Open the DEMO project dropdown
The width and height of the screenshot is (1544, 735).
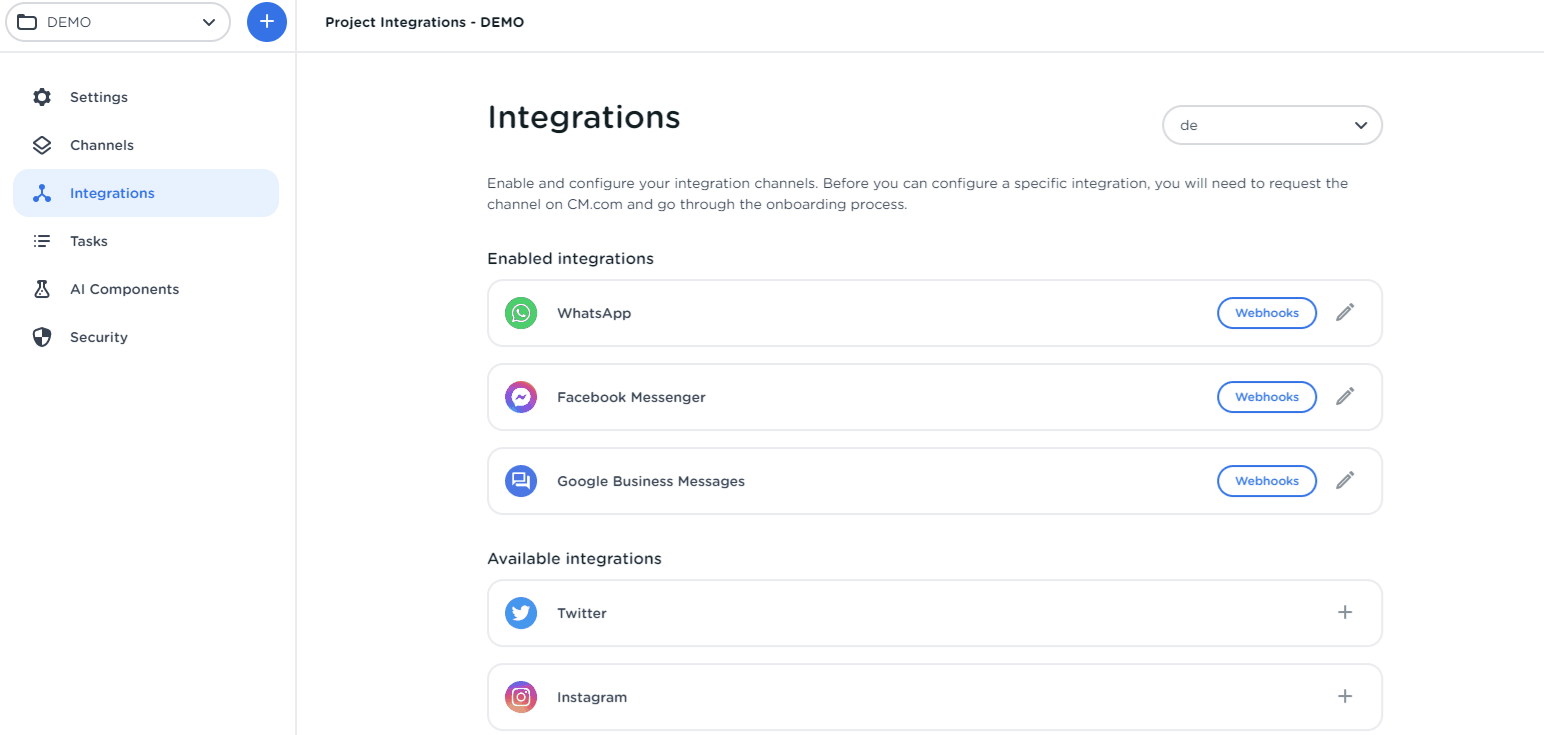click(118, 22)
